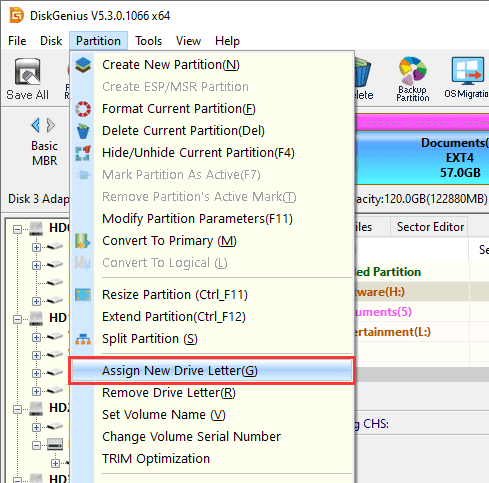489x483 pixels.
Task: Collapse the HD1 disk tree node
Action: pos(17,319)
